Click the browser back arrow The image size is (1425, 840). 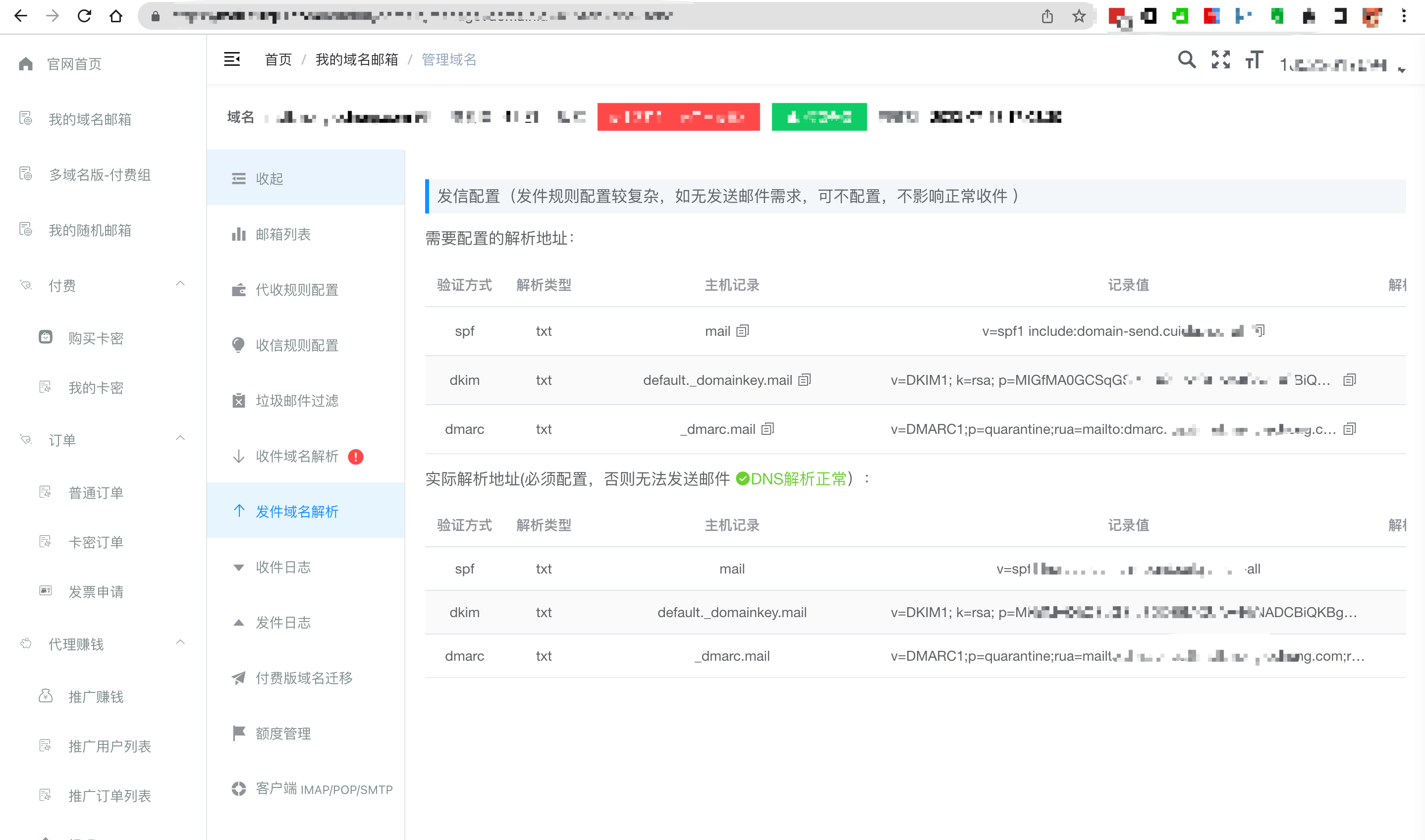(20, 16)
